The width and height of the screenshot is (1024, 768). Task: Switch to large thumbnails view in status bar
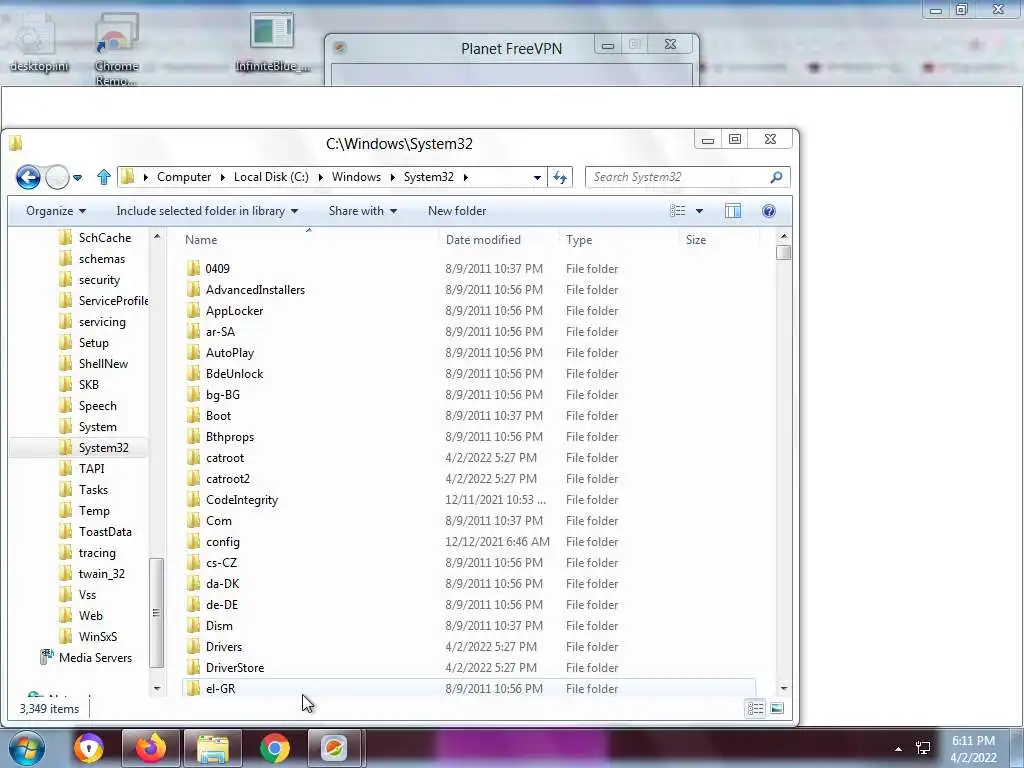coord(776,709)
